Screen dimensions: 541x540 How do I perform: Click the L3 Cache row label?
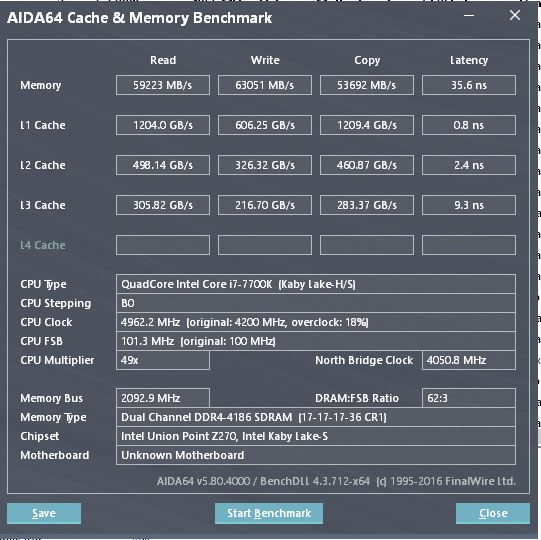(x=43, y=205)
